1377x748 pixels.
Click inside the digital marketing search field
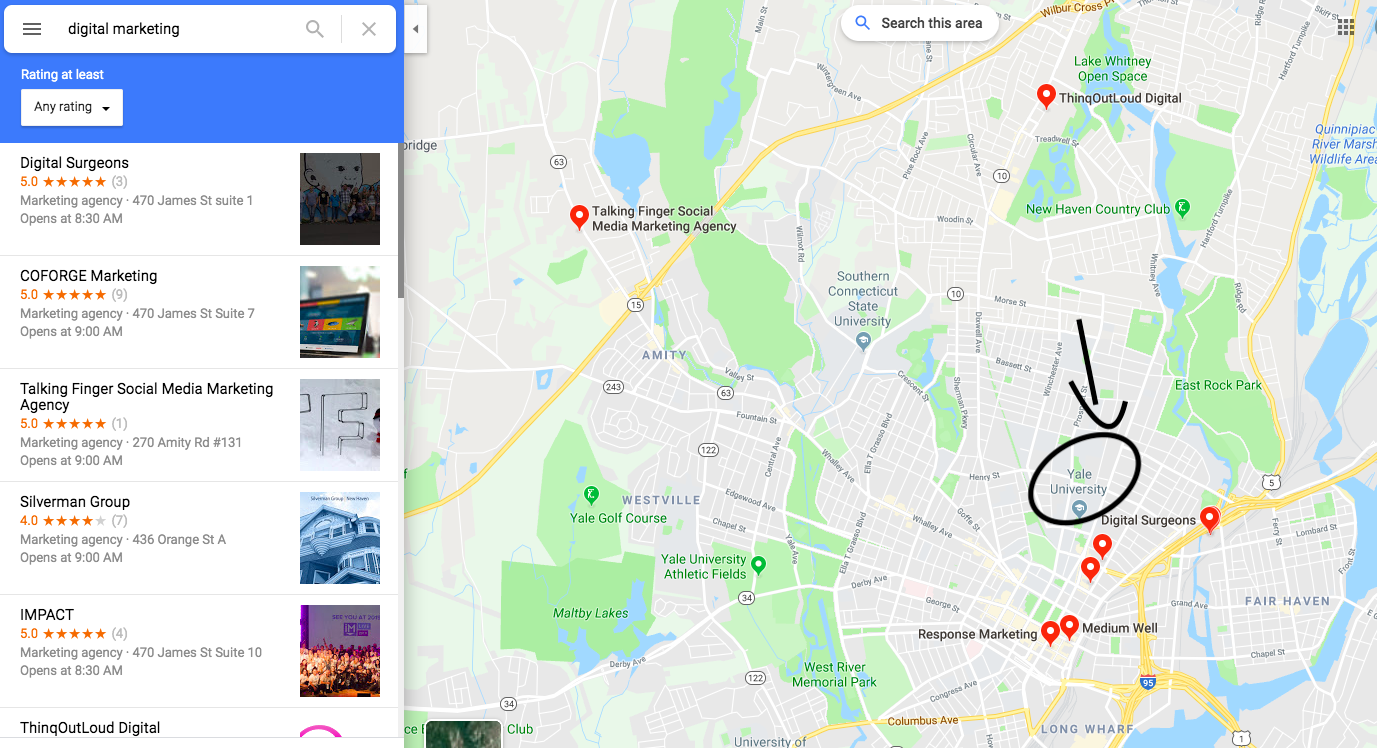(180, 29)
